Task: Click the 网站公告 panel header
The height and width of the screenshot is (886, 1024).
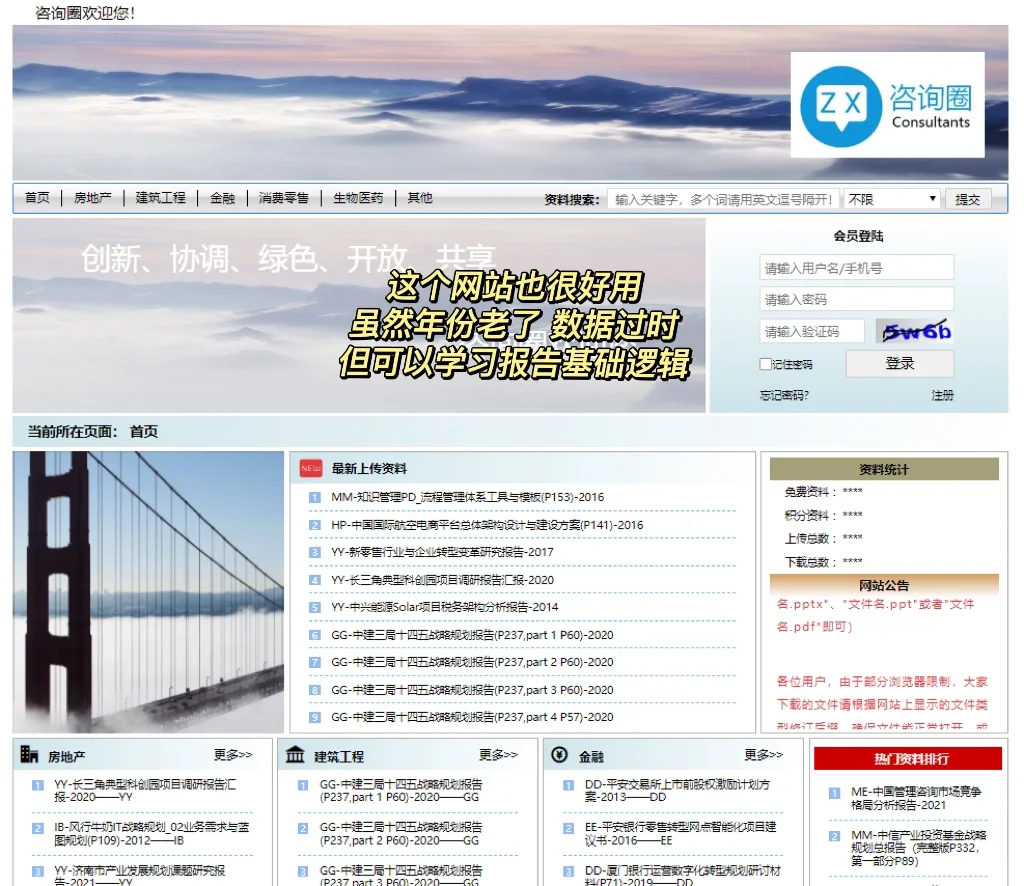Action: point(884,585)
